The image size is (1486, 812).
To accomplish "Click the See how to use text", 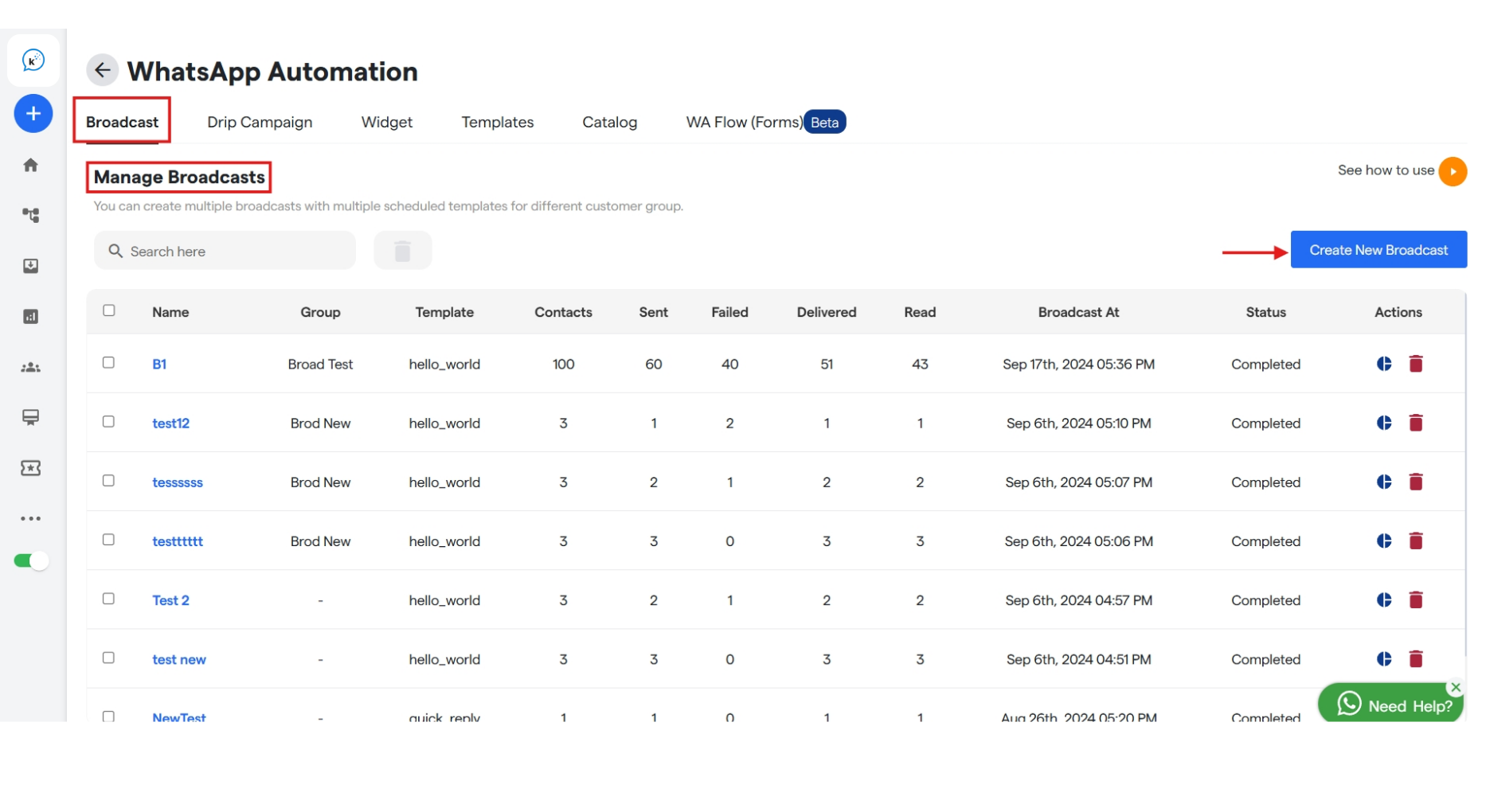I will click(x=1386, y=170).
